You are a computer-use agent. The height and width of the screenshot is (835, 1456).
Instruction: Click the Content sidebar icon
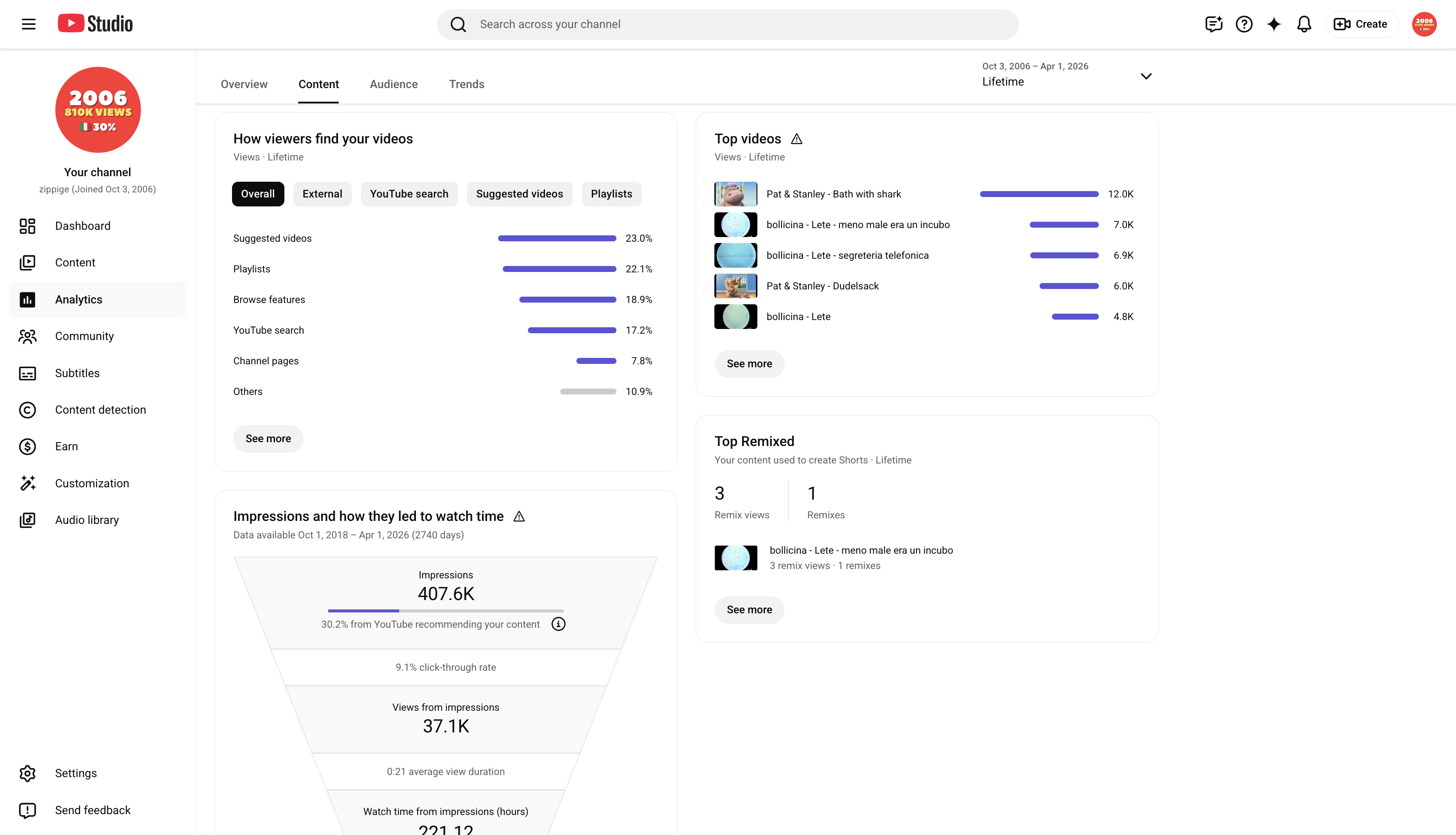pos(28,263)
